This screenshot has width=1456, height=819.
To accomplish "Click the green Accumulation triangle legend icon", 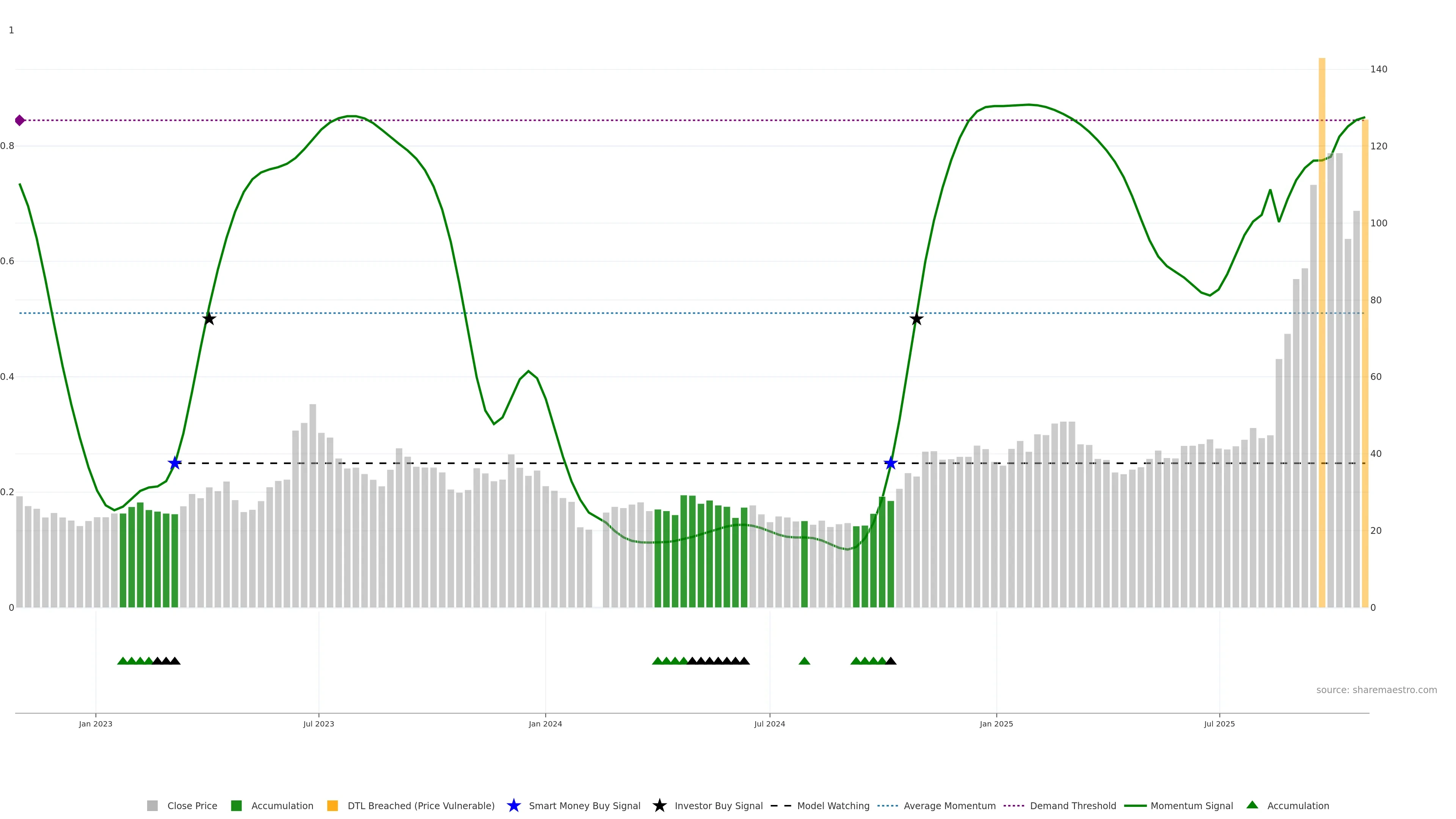I will pyautogui.click(x=1252, y=805).
